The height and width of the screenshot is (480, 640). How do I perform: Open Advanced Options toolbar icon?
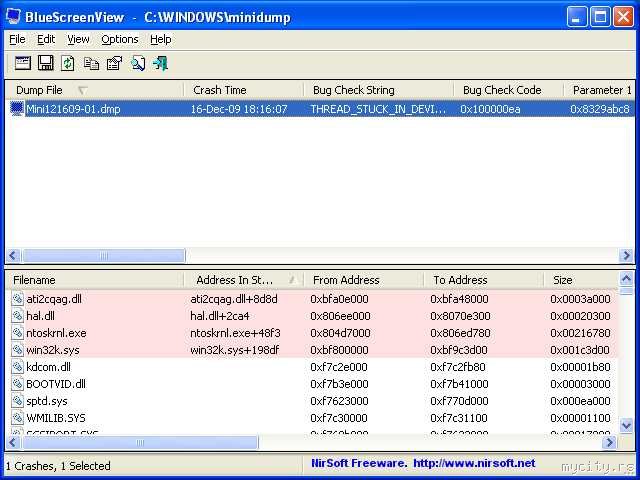click(22, 63)
